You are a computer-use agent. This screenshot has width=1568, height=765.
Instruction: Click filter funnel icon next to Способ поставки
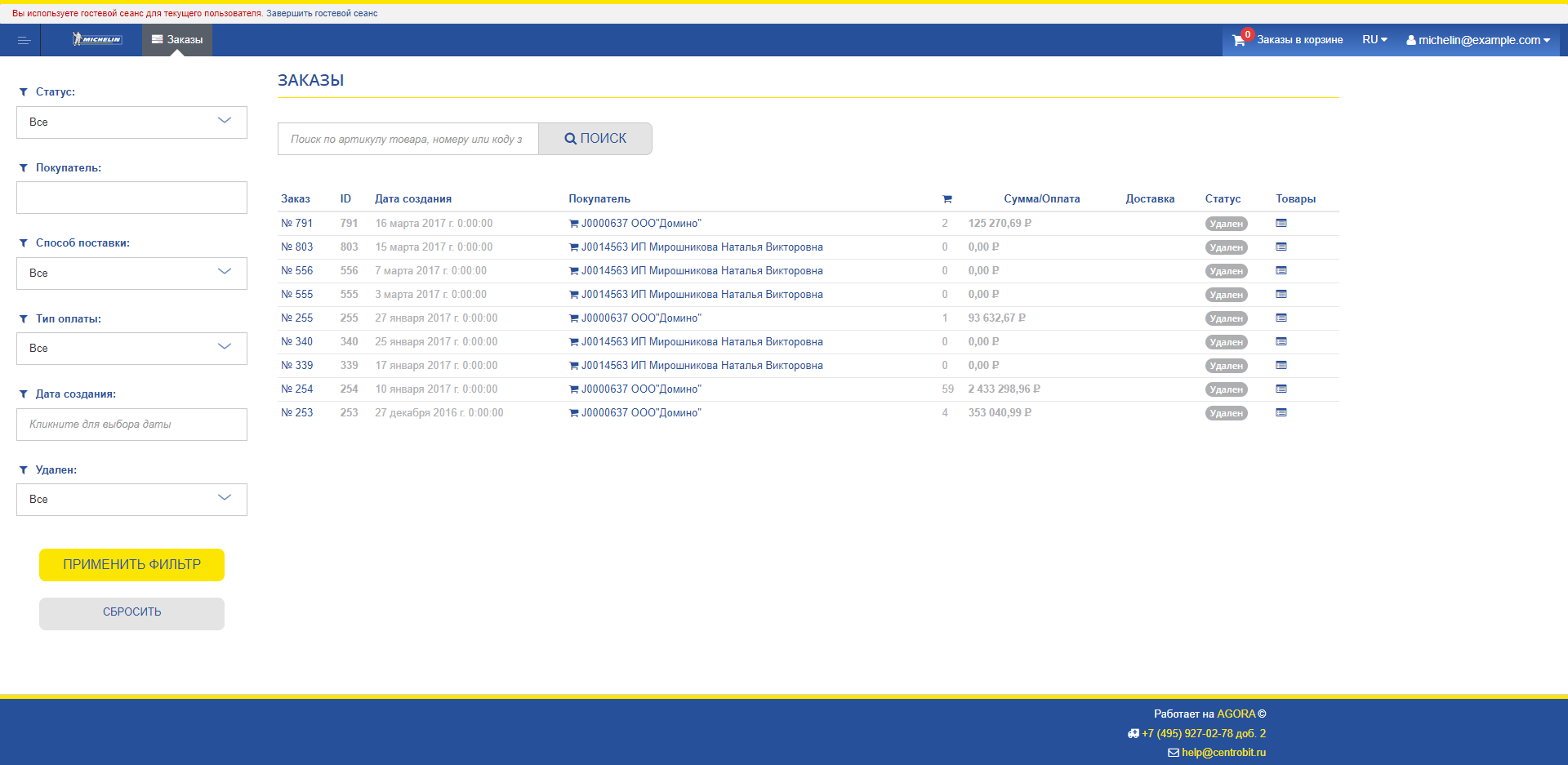click(23, 243)
